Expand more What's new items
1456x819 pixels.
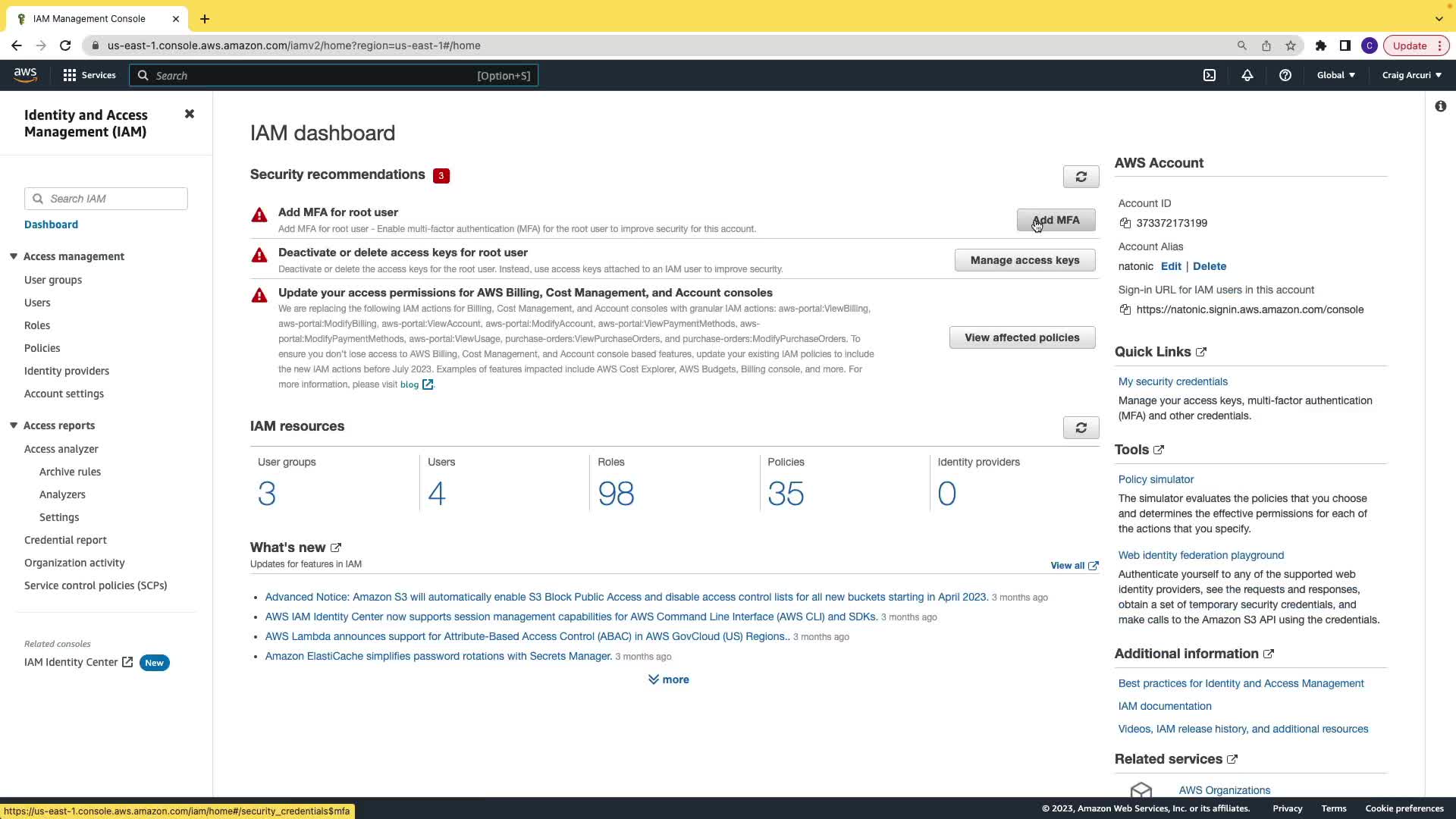point(669,679)
